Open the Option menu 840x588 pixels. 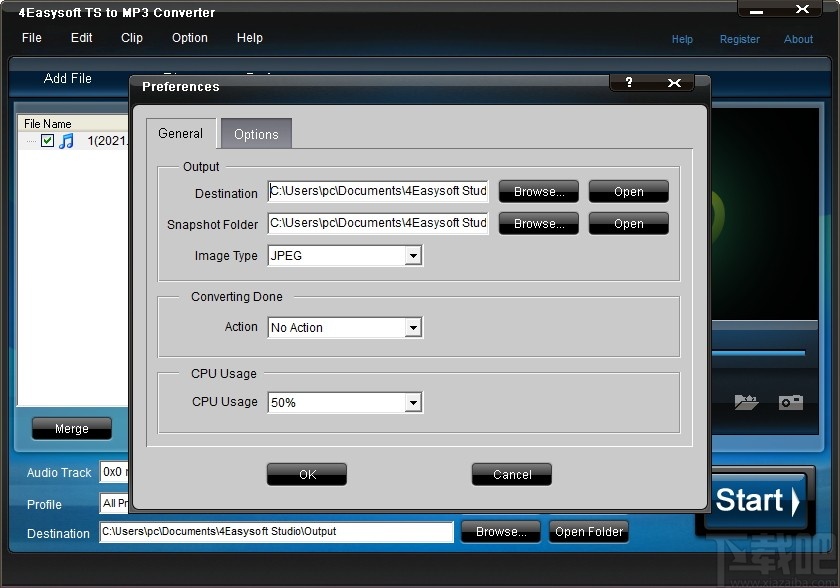coord(189,38)
